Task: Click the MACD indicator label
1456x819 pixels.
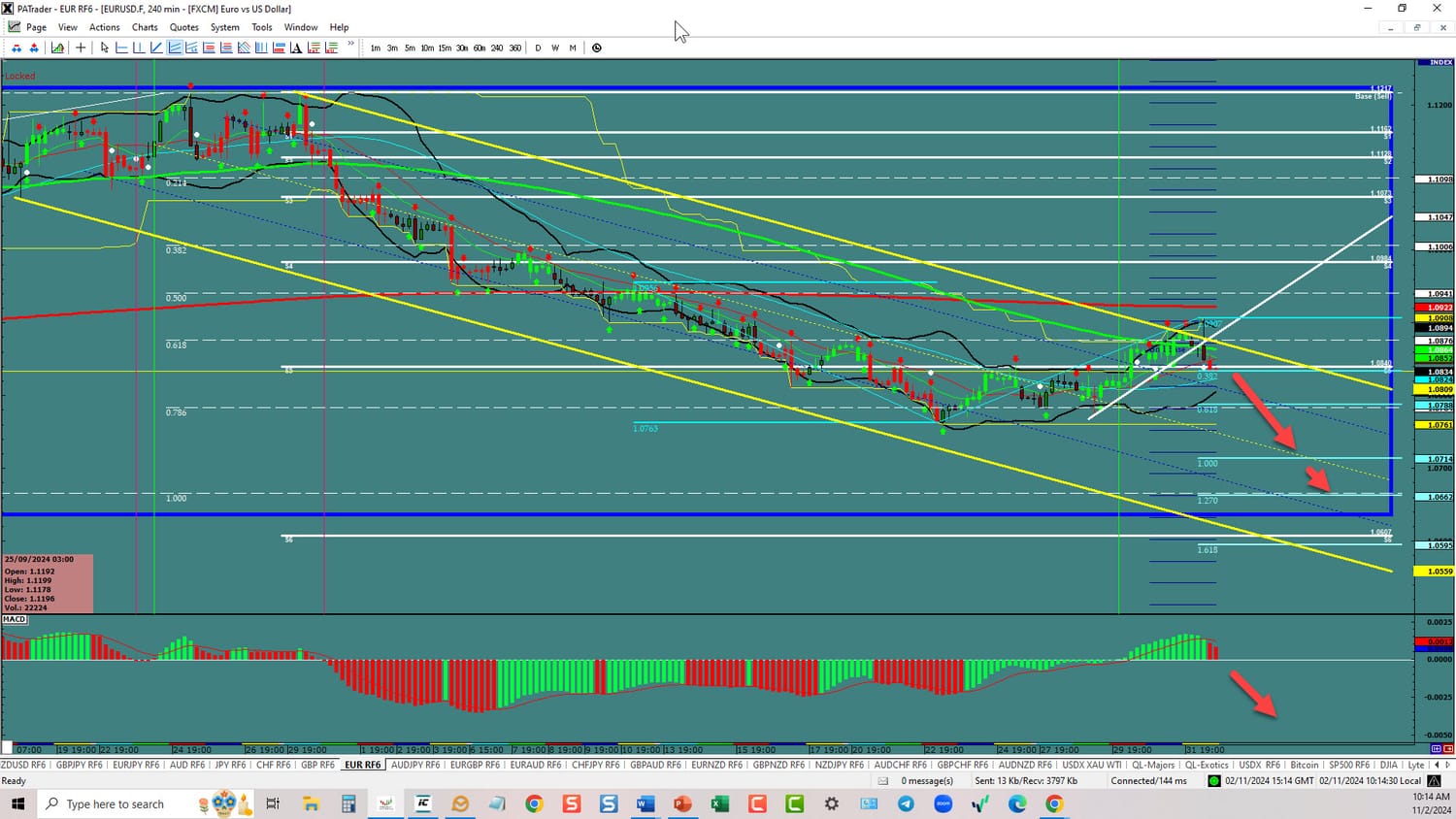Action: (15, 619)
